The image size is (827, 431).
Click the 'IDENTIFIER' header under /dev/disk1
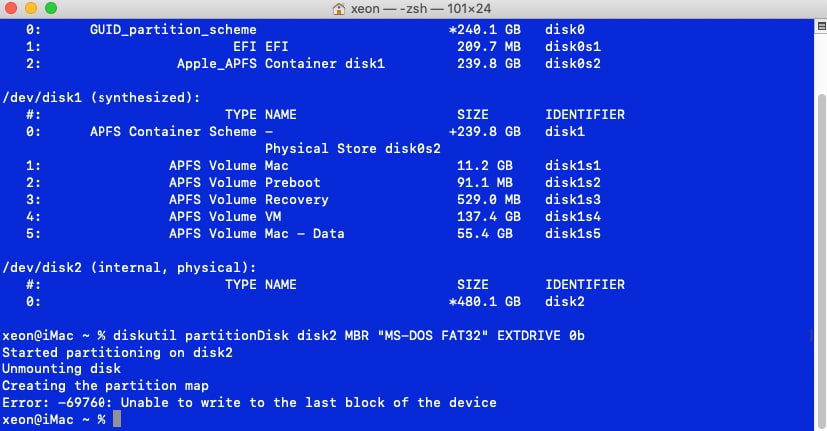585,114
